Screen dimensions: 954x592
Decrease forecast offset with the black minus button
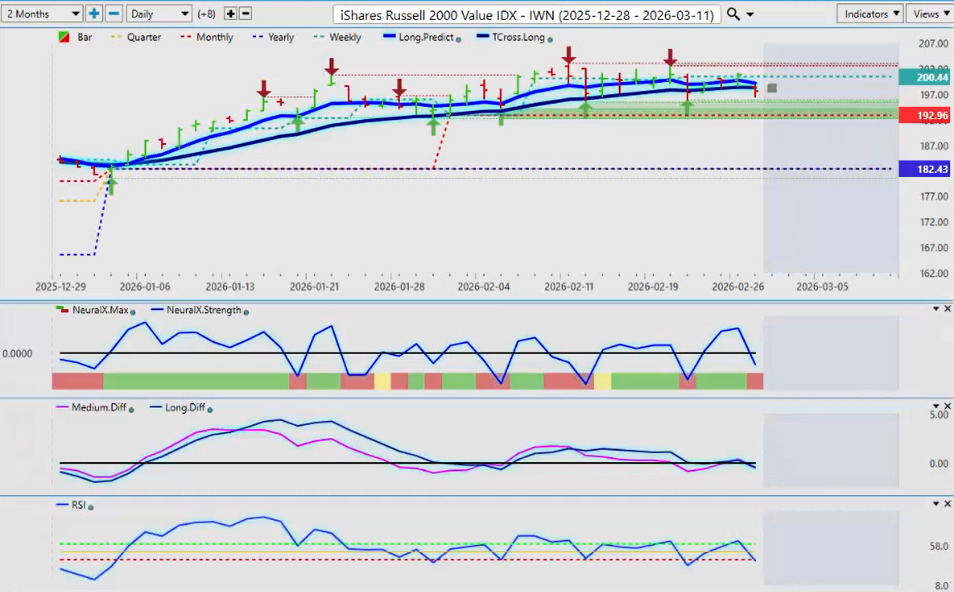click(246, 14)
